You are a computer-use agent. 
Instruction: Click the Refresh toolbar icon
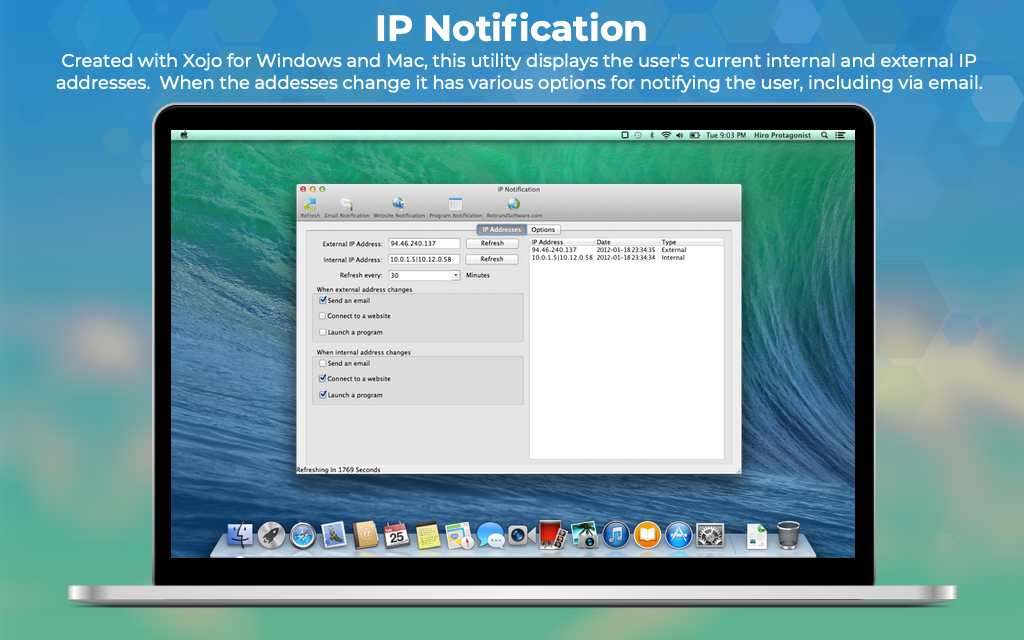[x=310, y=204]
